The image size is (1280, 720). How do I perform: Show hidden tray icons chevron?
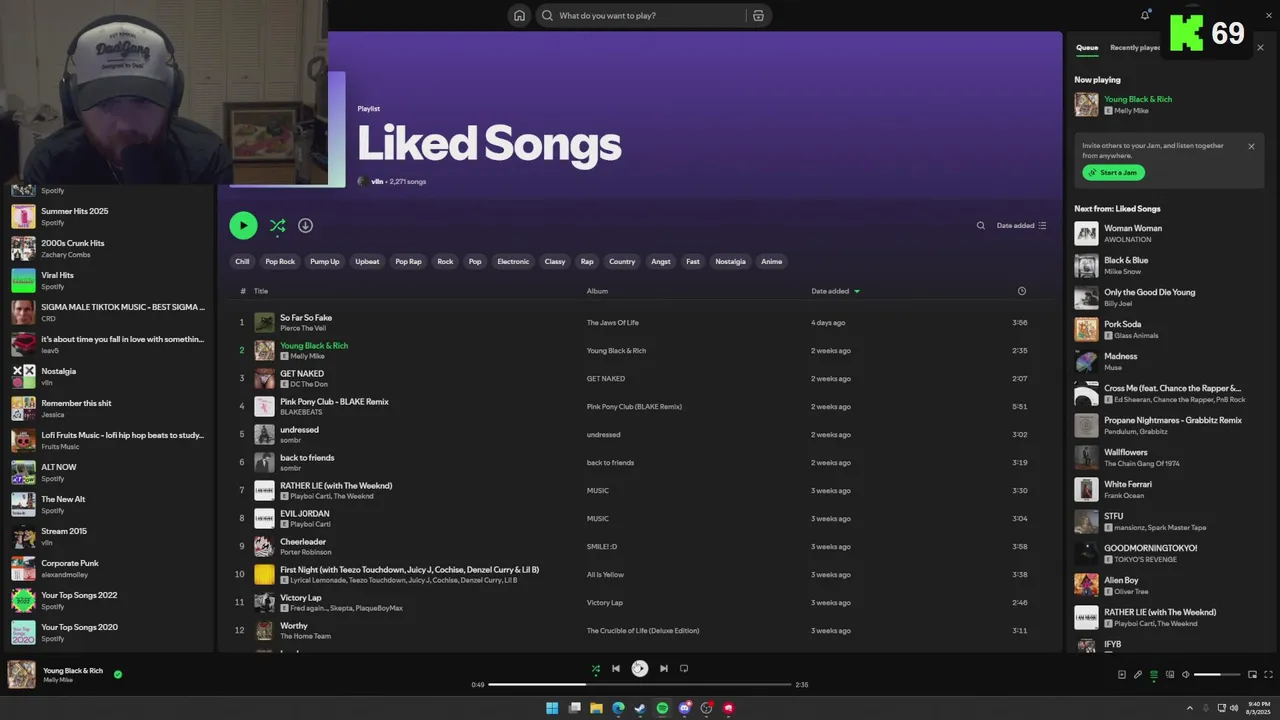click(1192, 708)
